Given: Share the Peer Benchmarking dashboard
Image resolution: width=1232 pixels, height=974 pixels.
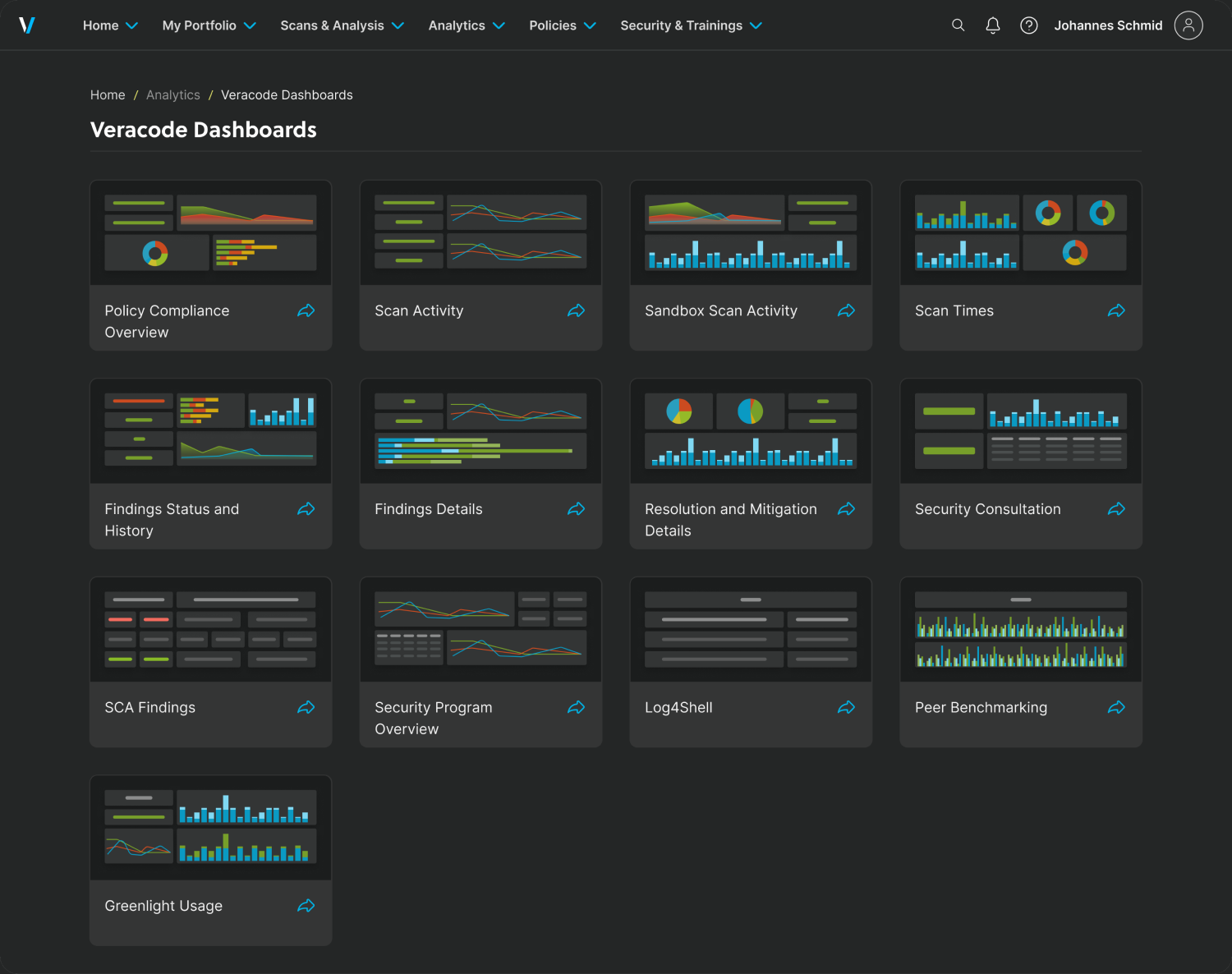Looking at the screenshot, I should (x=1117, y=707).
